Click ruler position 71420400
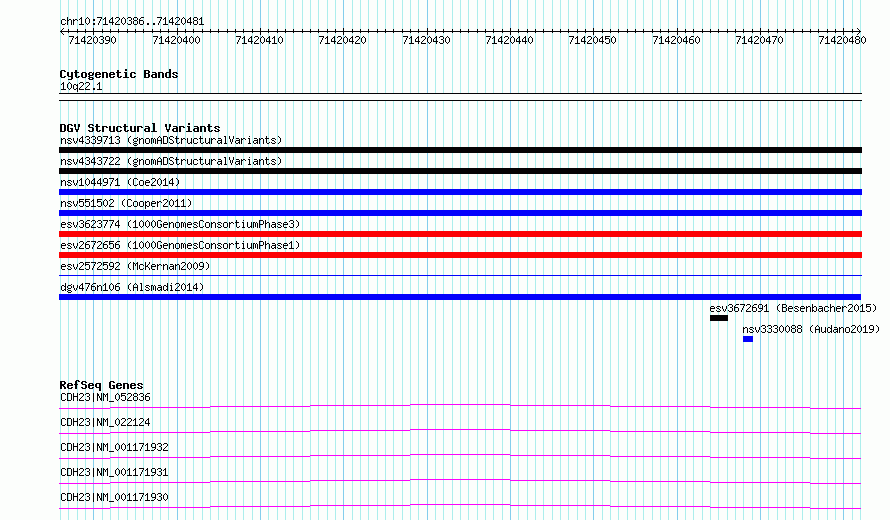 (177, 40)
